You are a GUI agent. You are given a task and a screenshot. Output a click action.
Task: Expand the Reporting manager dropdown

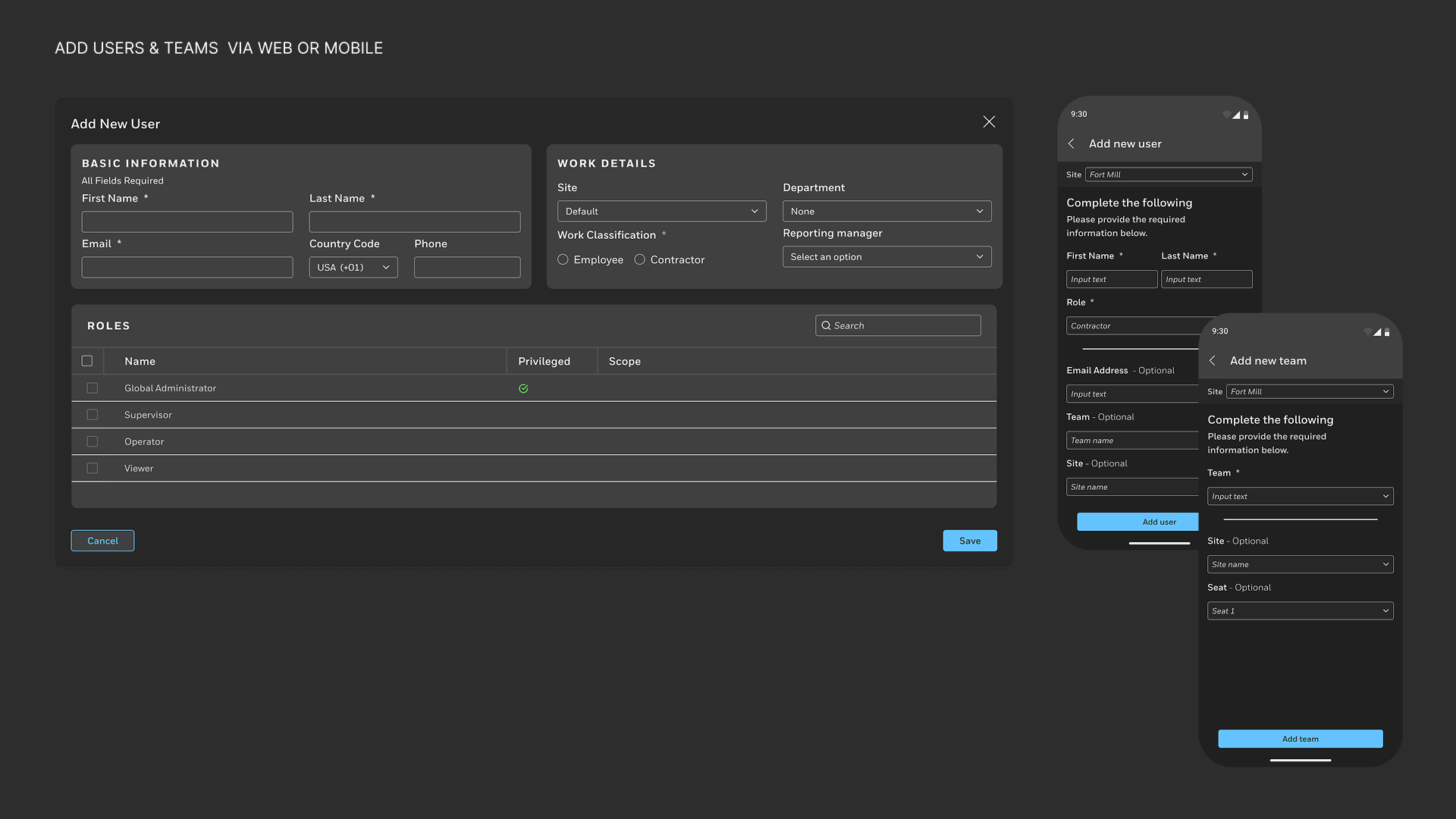click(x=886, y=257)
